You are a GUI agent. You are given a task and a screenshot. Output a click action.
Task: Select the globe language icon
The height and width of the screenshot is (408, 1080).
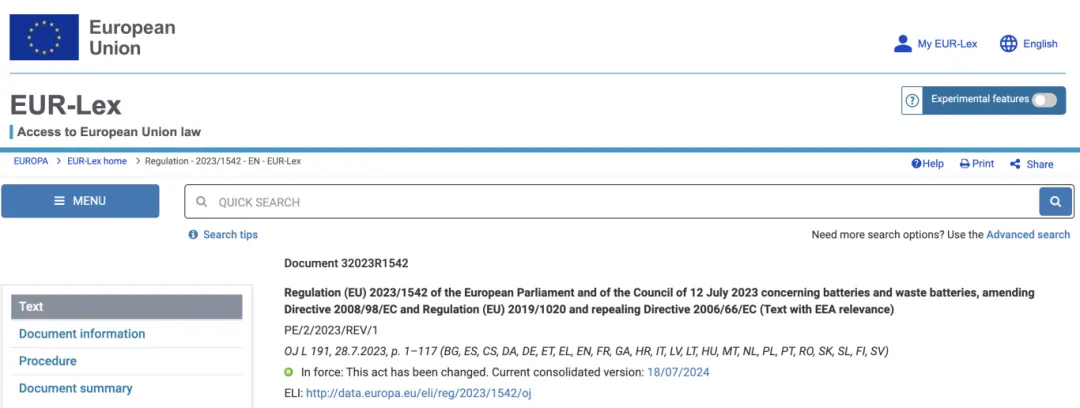tap(1008, 44)
